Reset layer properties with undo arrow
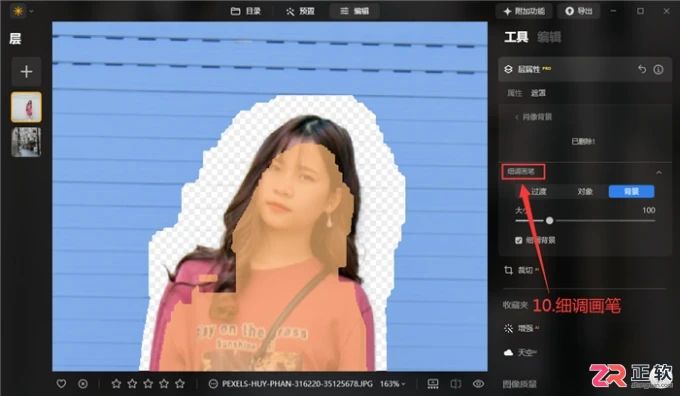 [x=642, y=69]
